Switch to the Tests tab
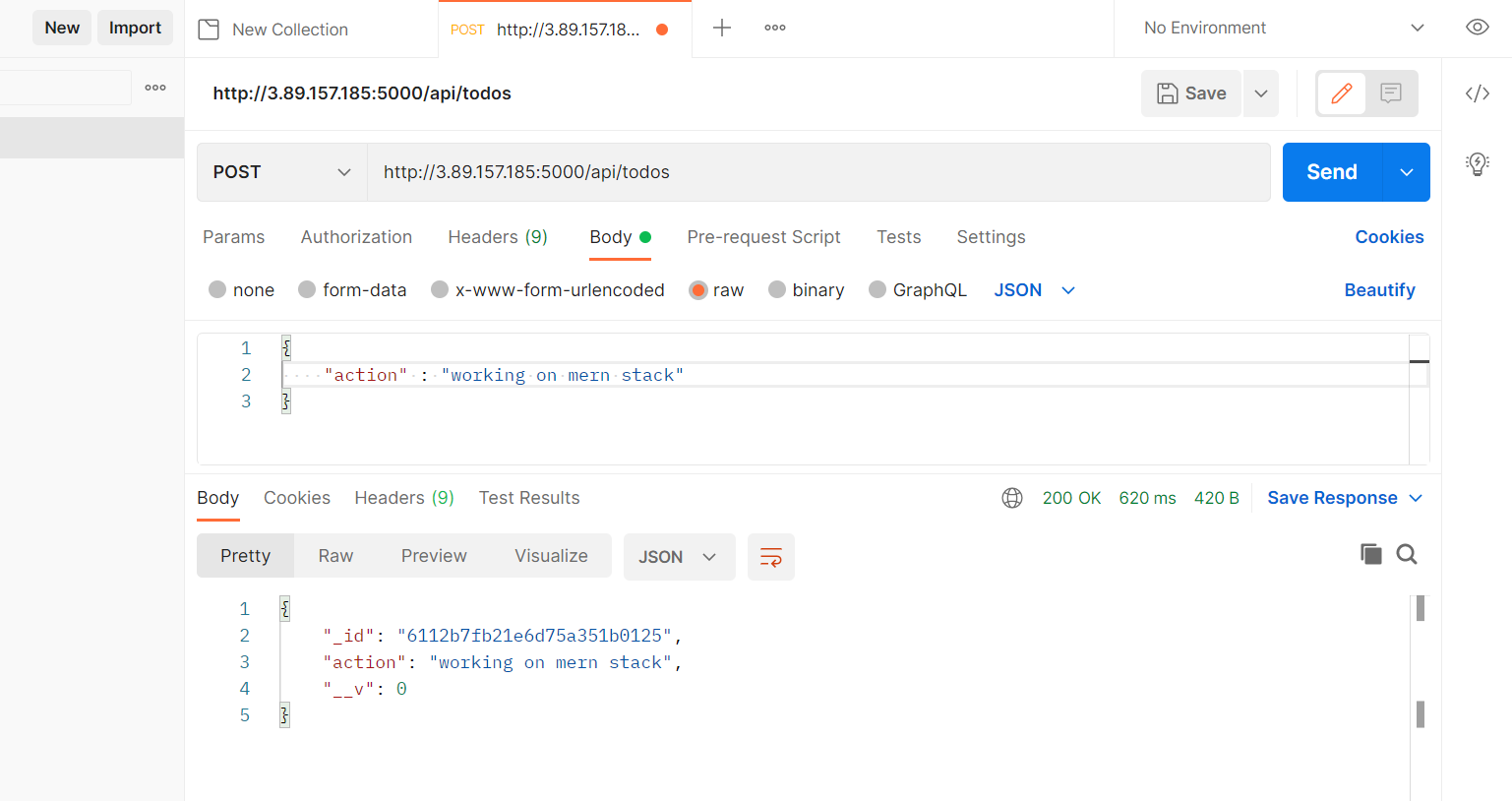The image size is (1512, 801). click(898, 237)
